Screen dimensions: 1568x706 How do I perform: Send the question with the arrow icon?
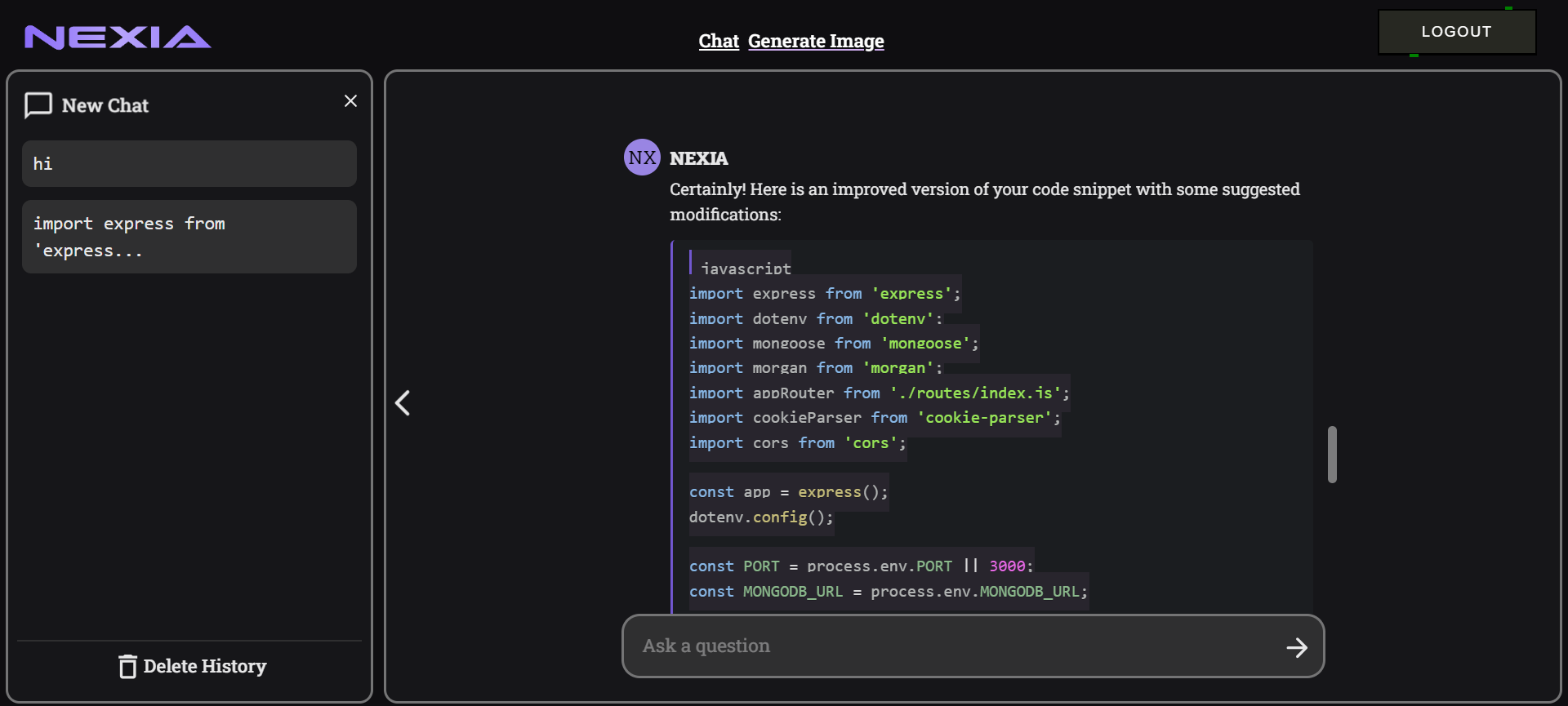point(1296,647)
